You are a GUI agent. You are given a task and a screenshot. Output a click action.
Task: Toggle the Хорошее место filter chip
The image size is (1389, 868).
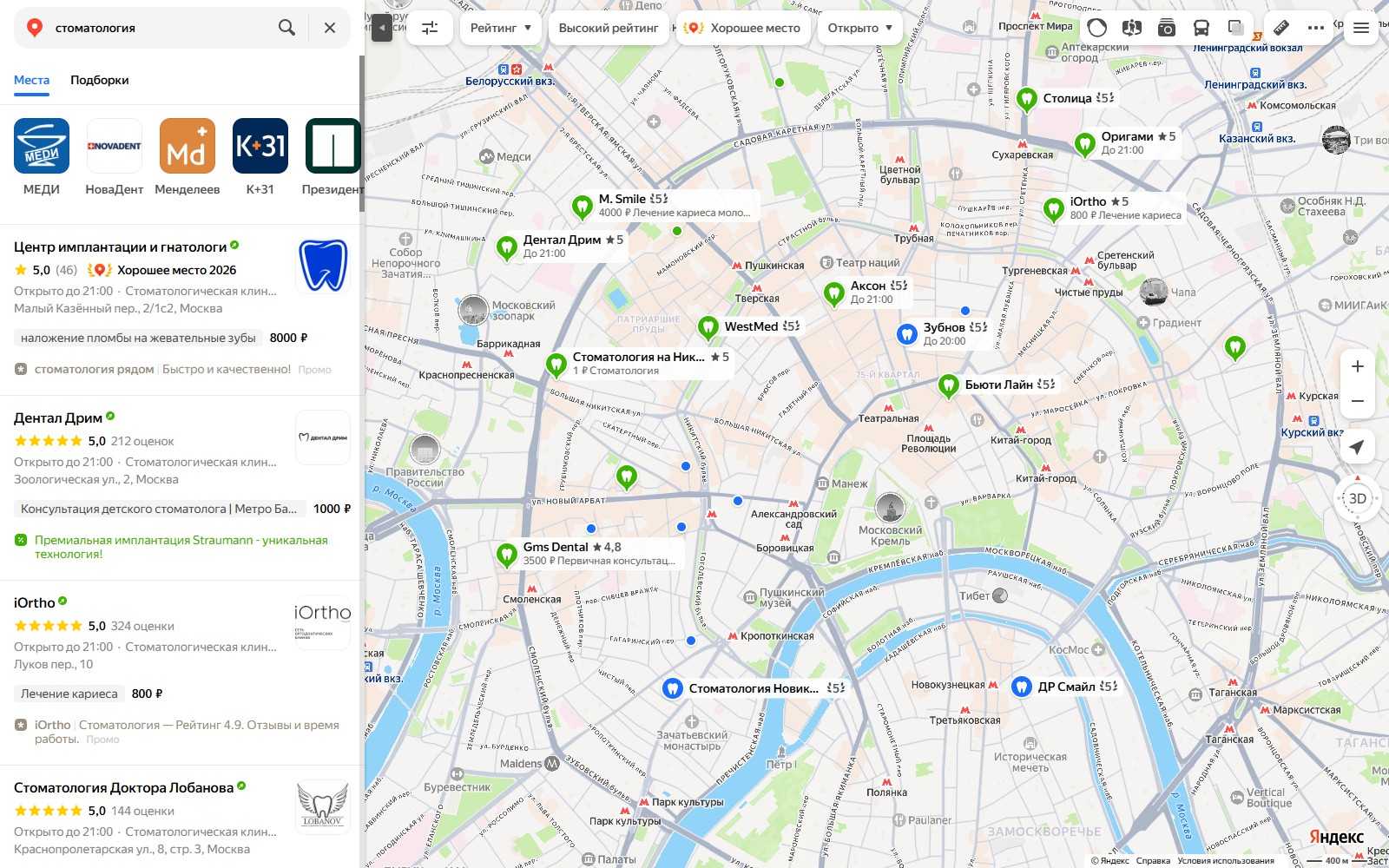click(742, 28)
